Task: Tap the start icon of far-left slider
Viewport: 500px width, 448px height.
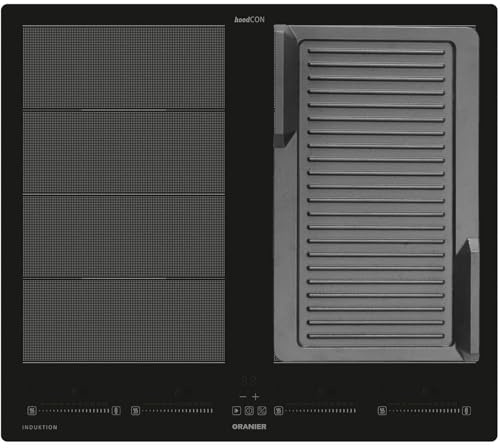Action: click(x=32, y=411)
